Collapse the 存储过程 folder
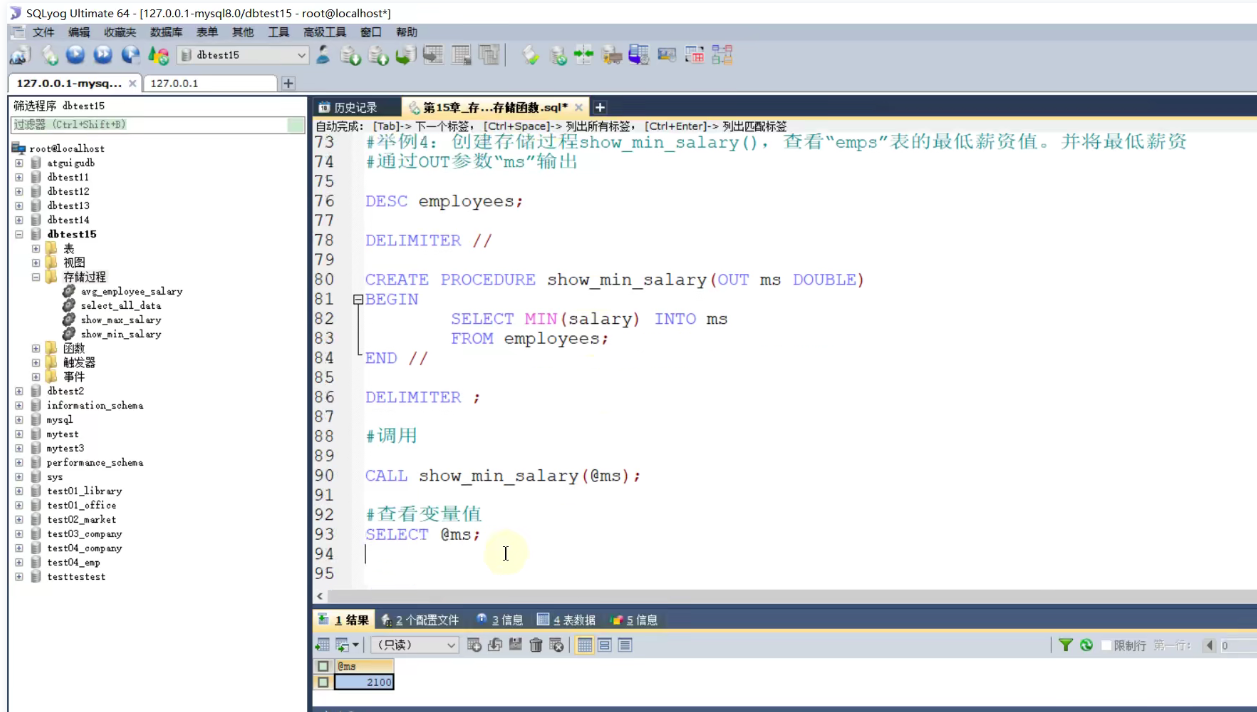The height and width of the screenshot is (712, 1257). click(x=36, y=277)
